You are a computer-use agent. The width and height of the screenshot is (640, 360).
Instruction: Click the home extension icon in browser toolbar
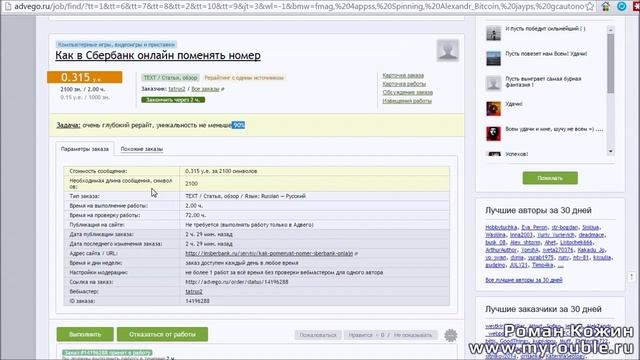(606, 6)
